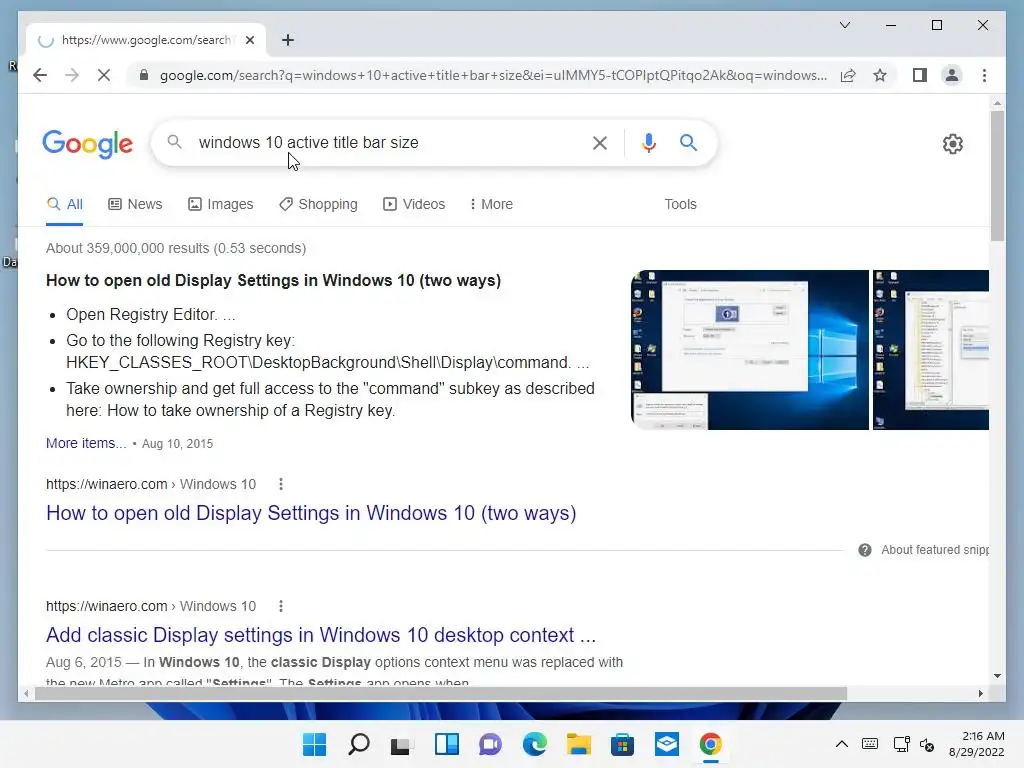Open Widgets from the taskbar
The height and width of the screenshot is (768, 1024).
(x=447, y=744)
